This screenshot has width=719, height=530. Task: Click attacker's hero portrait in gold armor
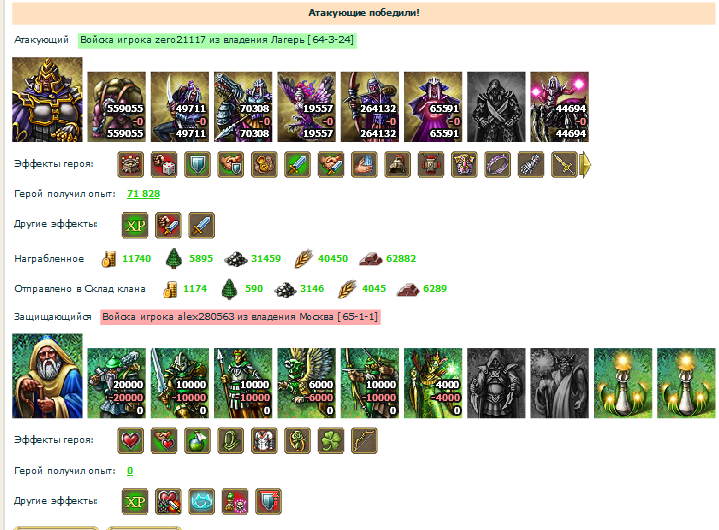click(x=47, y=99)
